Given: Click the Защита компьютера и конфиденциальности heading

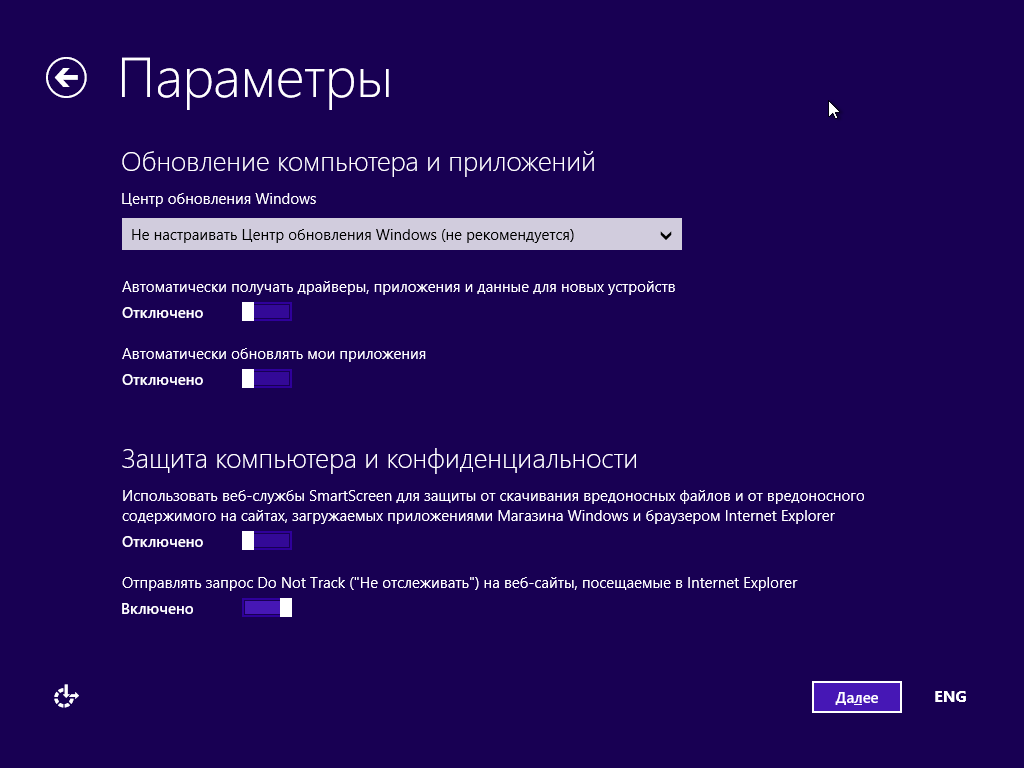Looking at the screenshot, I should click(x=379, y=459).
